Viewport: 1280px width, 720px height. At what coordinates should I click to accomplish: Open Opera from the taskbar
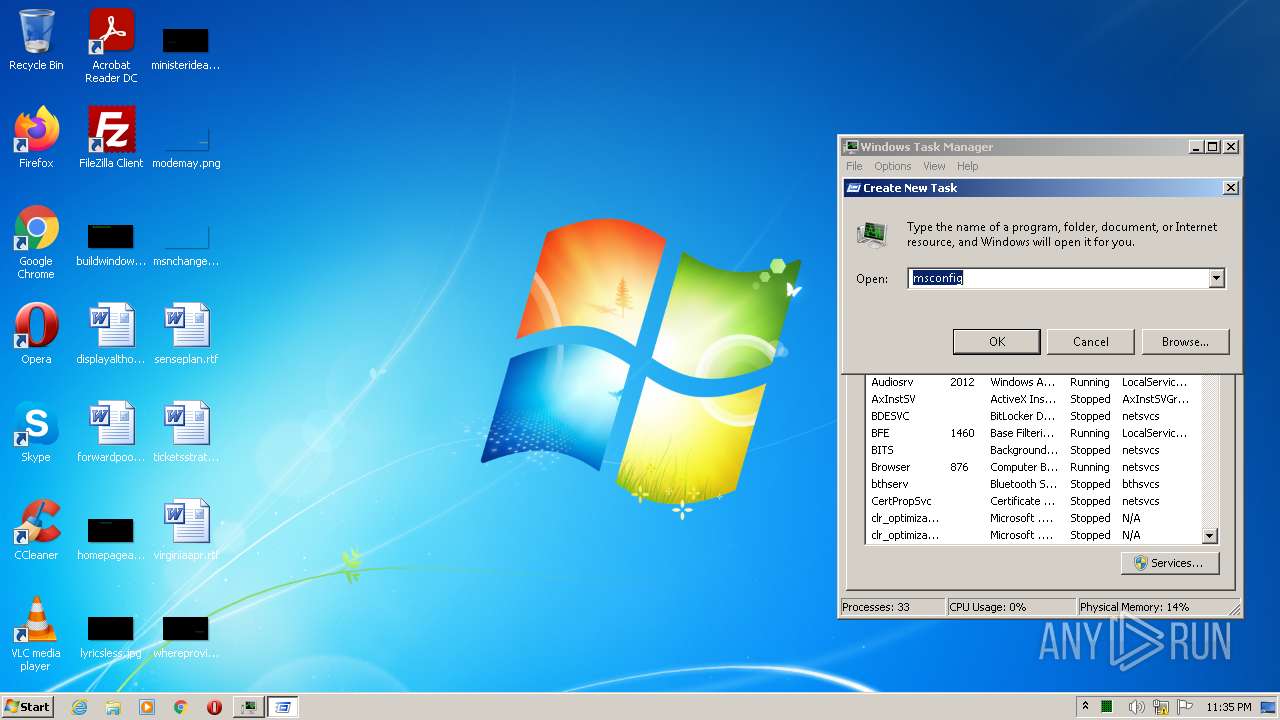click(214, 707)
